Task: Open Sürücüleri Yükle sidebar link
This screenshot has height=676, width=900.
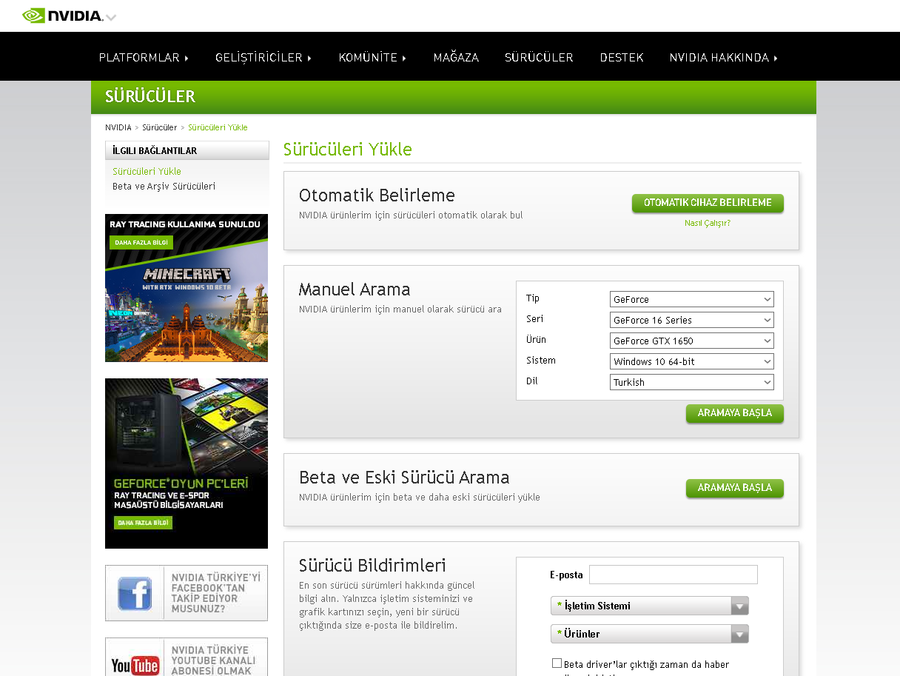Action: (147, 171)
